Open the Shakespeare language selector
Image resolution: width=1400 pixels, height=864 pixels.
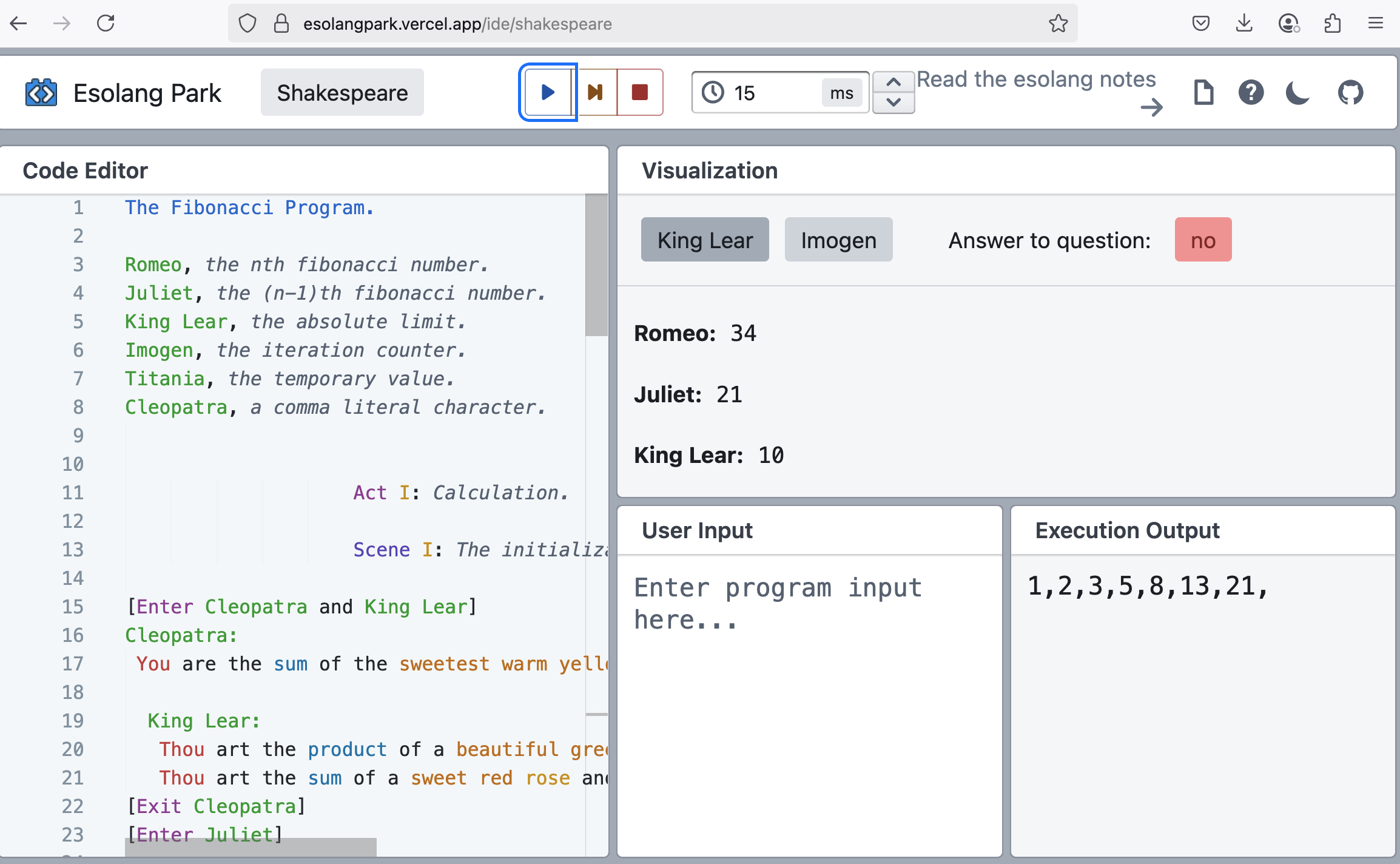(x=342, y=93)
